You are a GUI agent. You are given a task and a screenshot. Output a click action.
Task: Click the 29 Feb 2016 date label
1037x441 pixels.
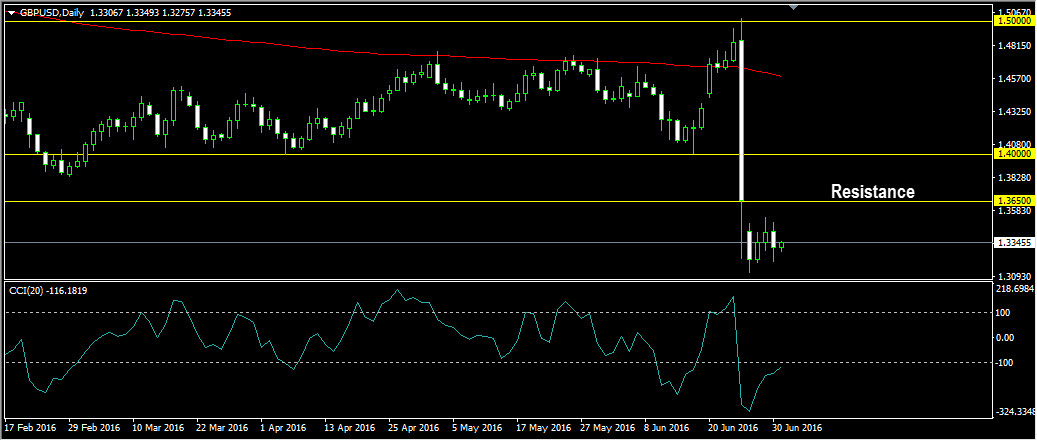(x=94, y=428)
